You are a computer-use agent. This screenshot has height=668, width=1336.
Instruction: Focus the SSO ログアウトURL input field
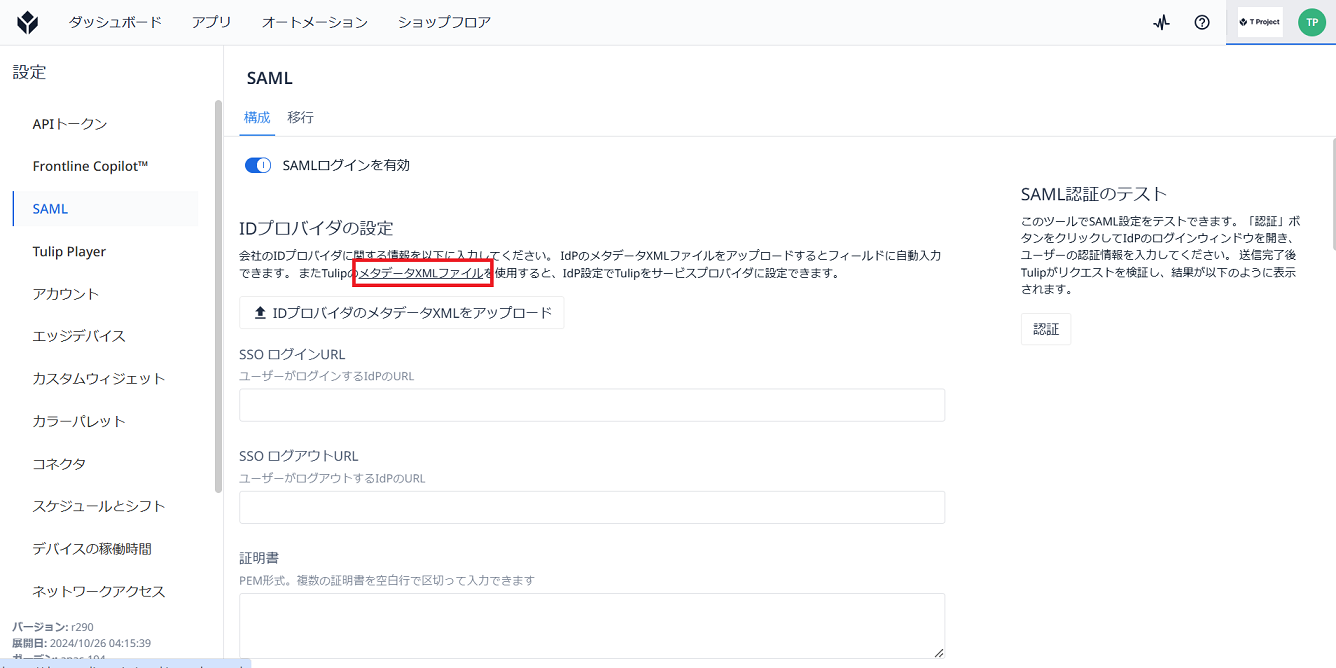[x=592, y=507]
